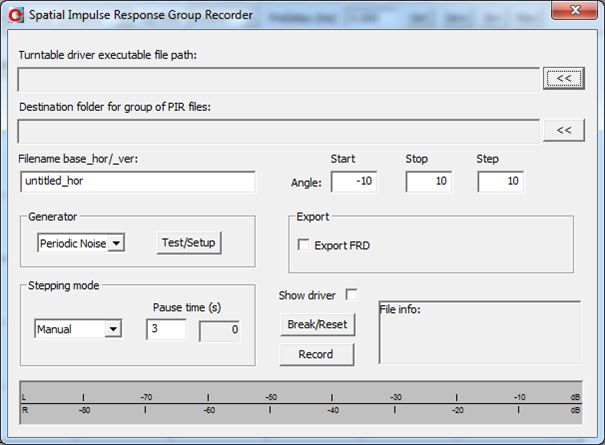
Task: Click the Stop angle input field
Action: 428,182
